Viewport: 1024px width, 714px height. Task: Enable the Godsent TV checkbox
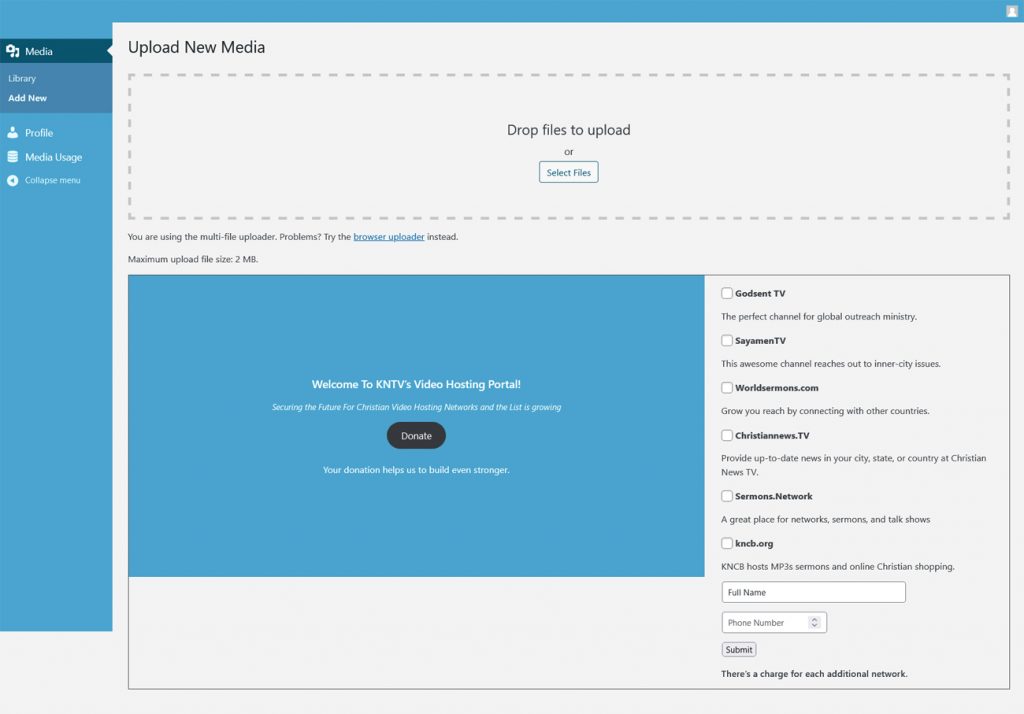tap(727, 294)
